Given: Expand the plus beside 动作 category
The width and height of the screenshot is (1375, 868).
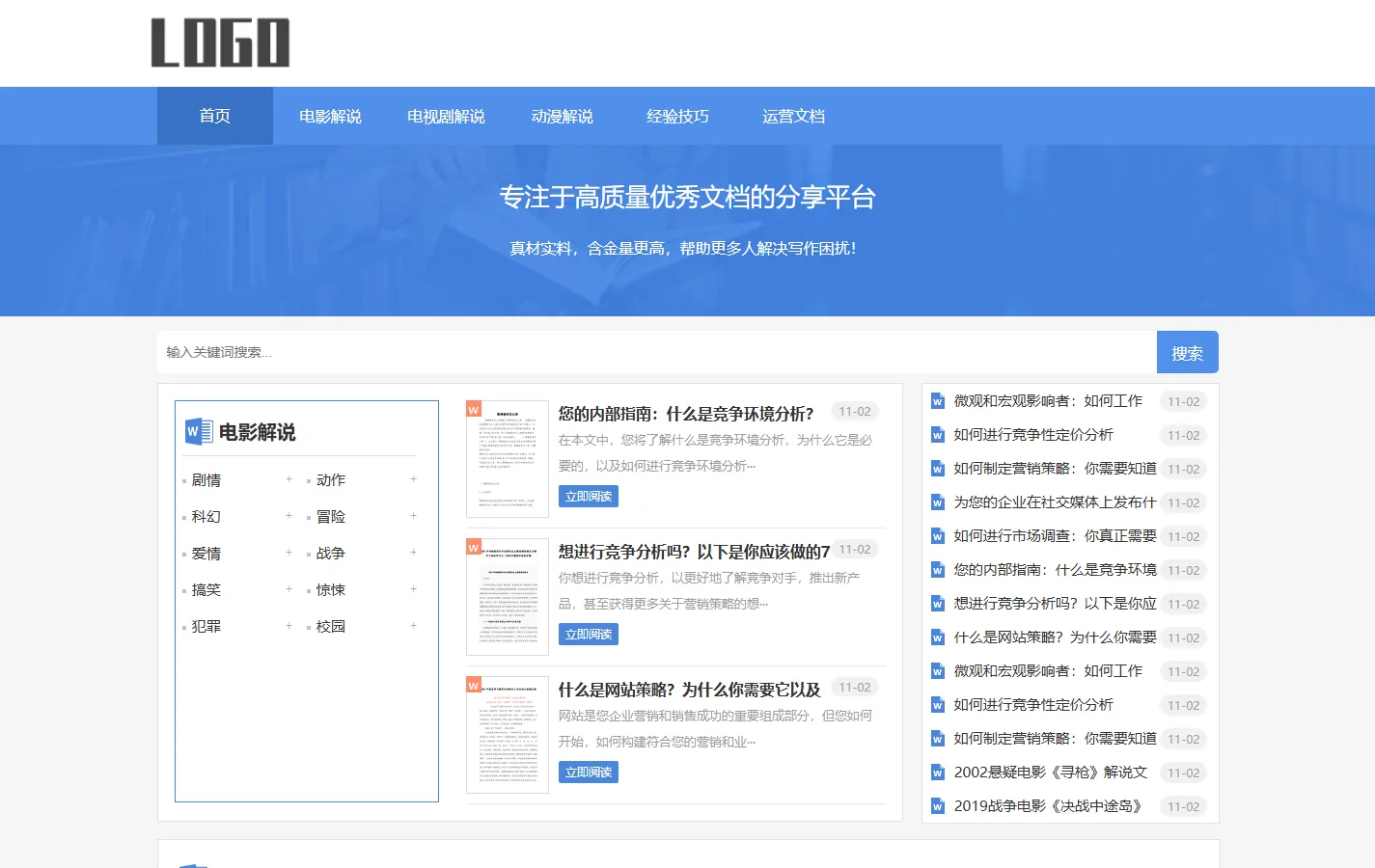Looking at the screenshot, I should point(413,479).
